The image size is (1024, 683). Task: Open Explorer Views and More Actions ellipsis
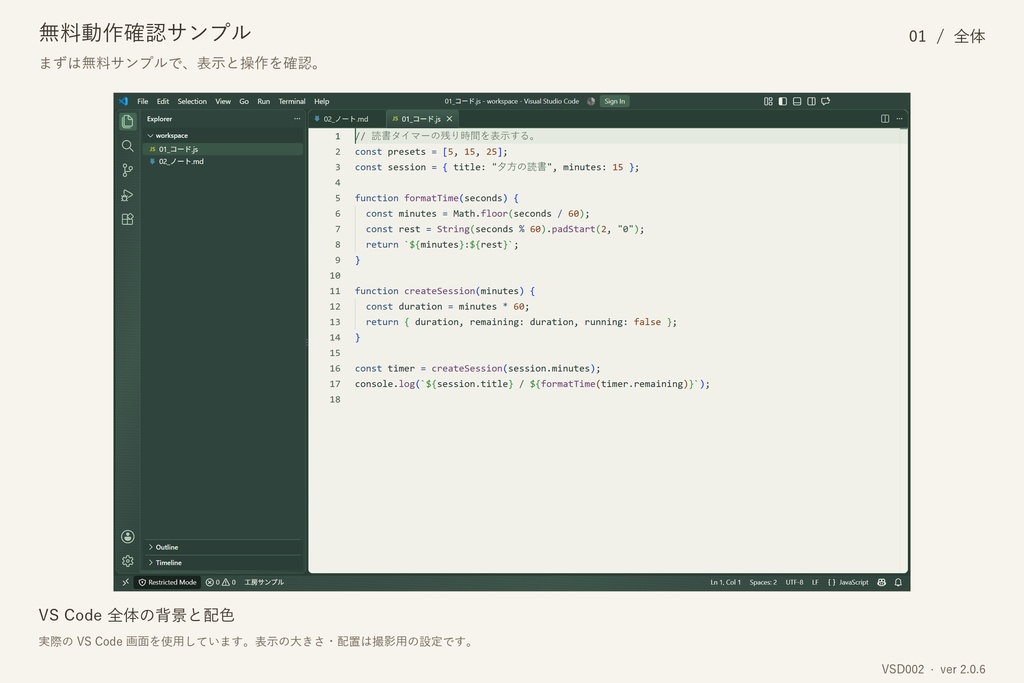pos(297,119)
